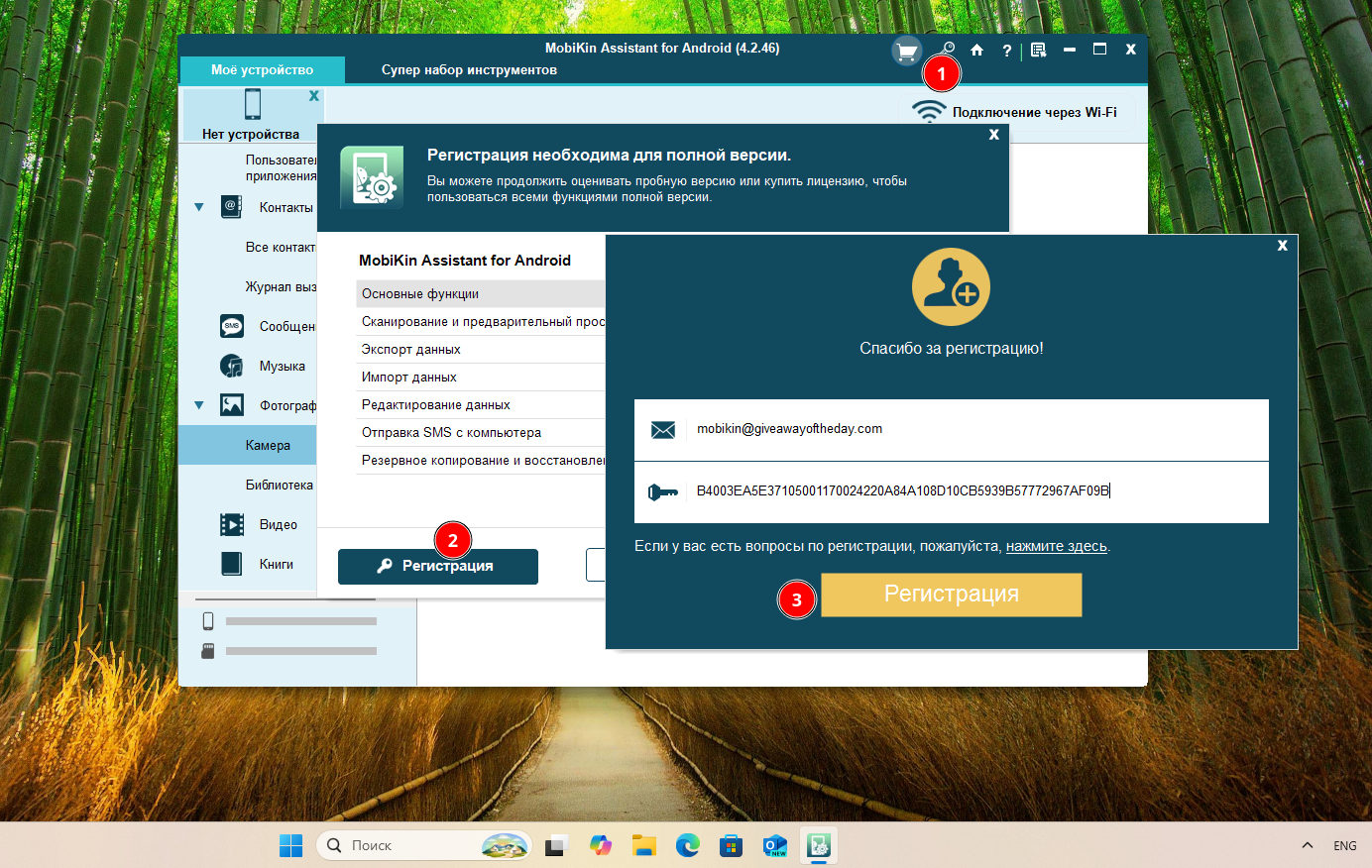Click the Wi-Fi connection icon
1372x868 pixels.
coord(929,111)
